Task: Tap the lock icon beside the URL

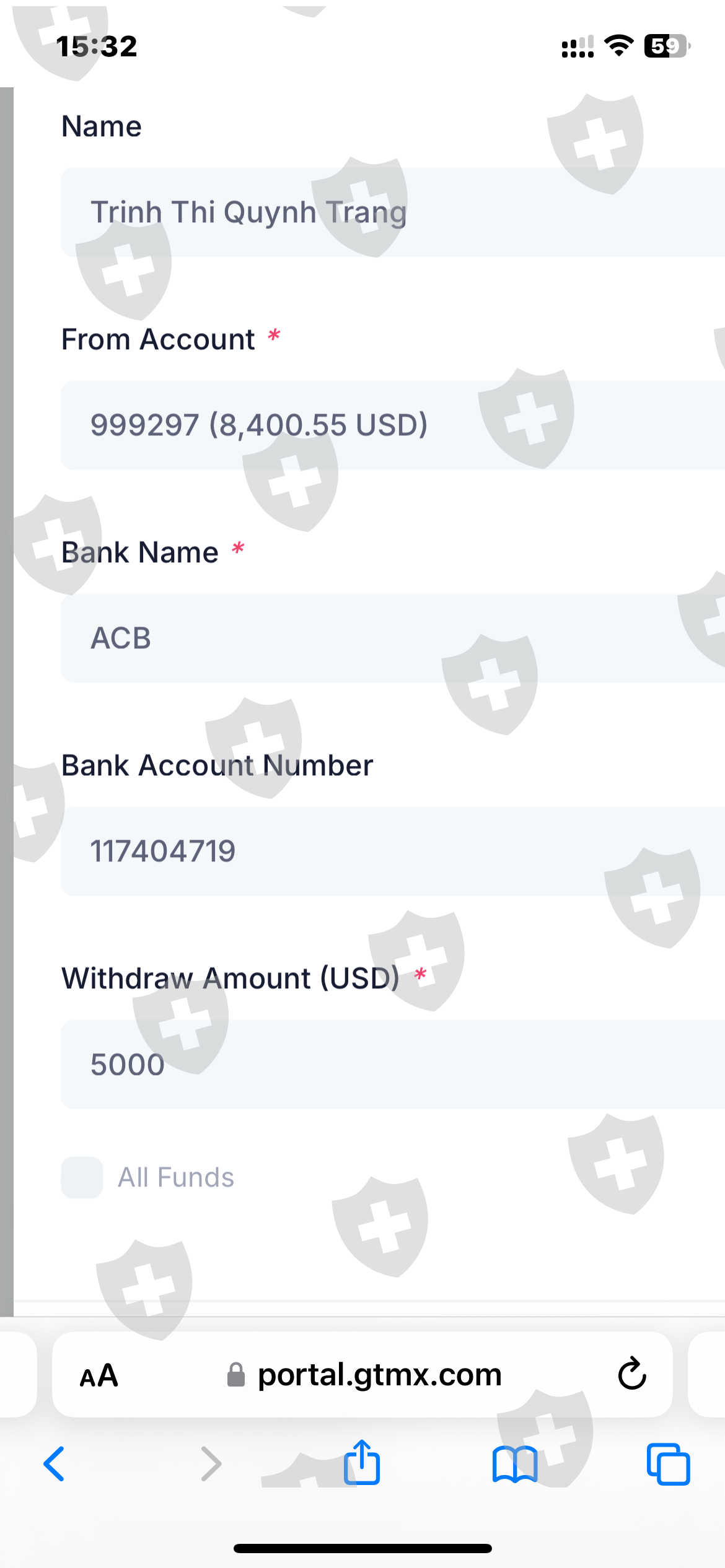Action: tap(235, 1375)
